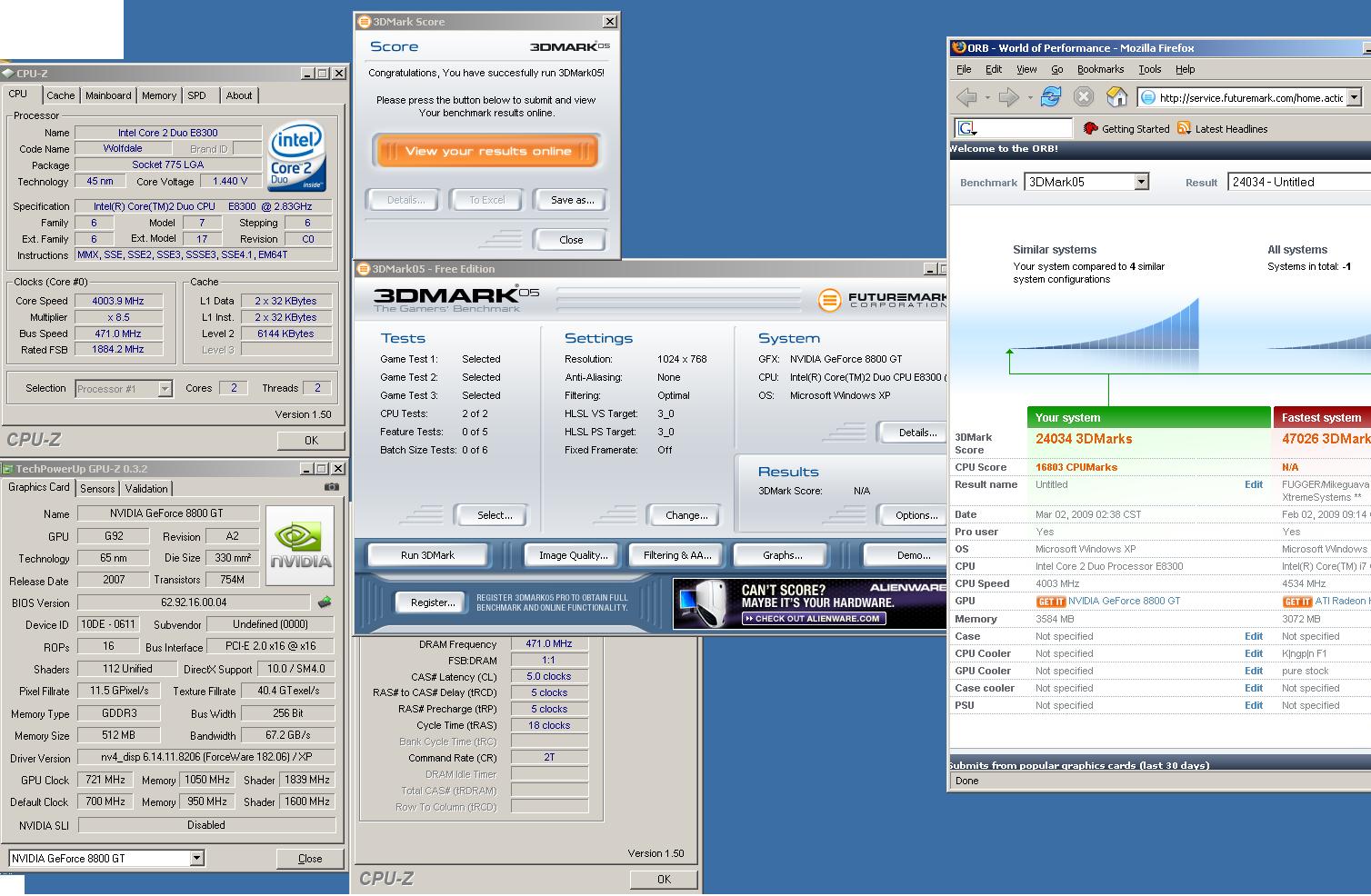
Task: Click Save as... in 3DMark Score
Action: pos(572,200)
